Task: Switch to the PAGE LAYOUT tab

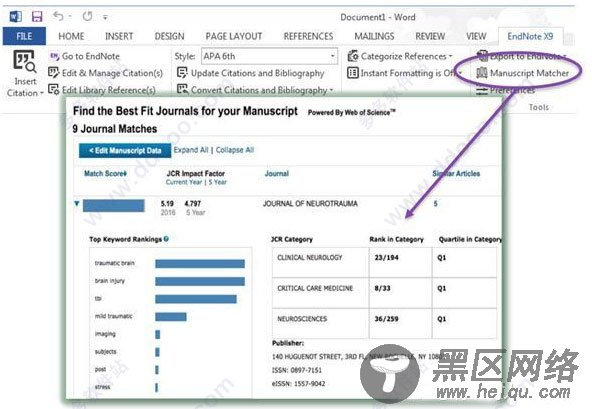Action: coord(234,36)
